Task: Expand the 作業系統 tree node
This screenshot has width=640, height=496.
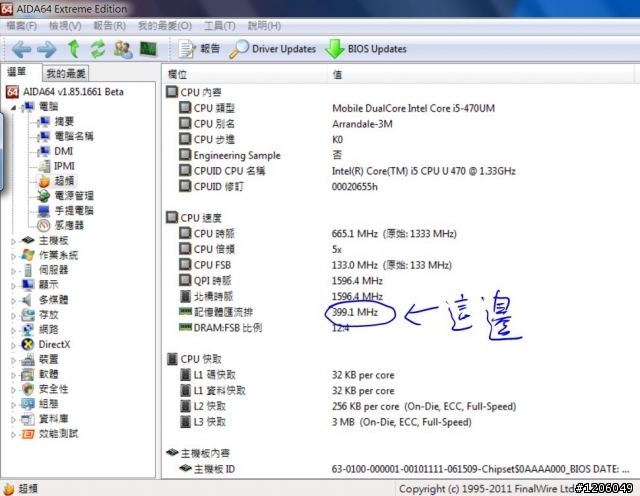Action: click(x=13, y=256)
